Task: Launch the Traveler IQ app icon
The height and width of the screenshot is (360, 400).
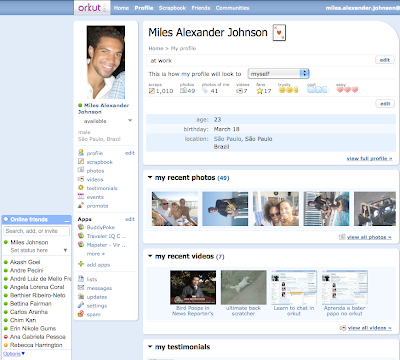Action: coord(81,236)
